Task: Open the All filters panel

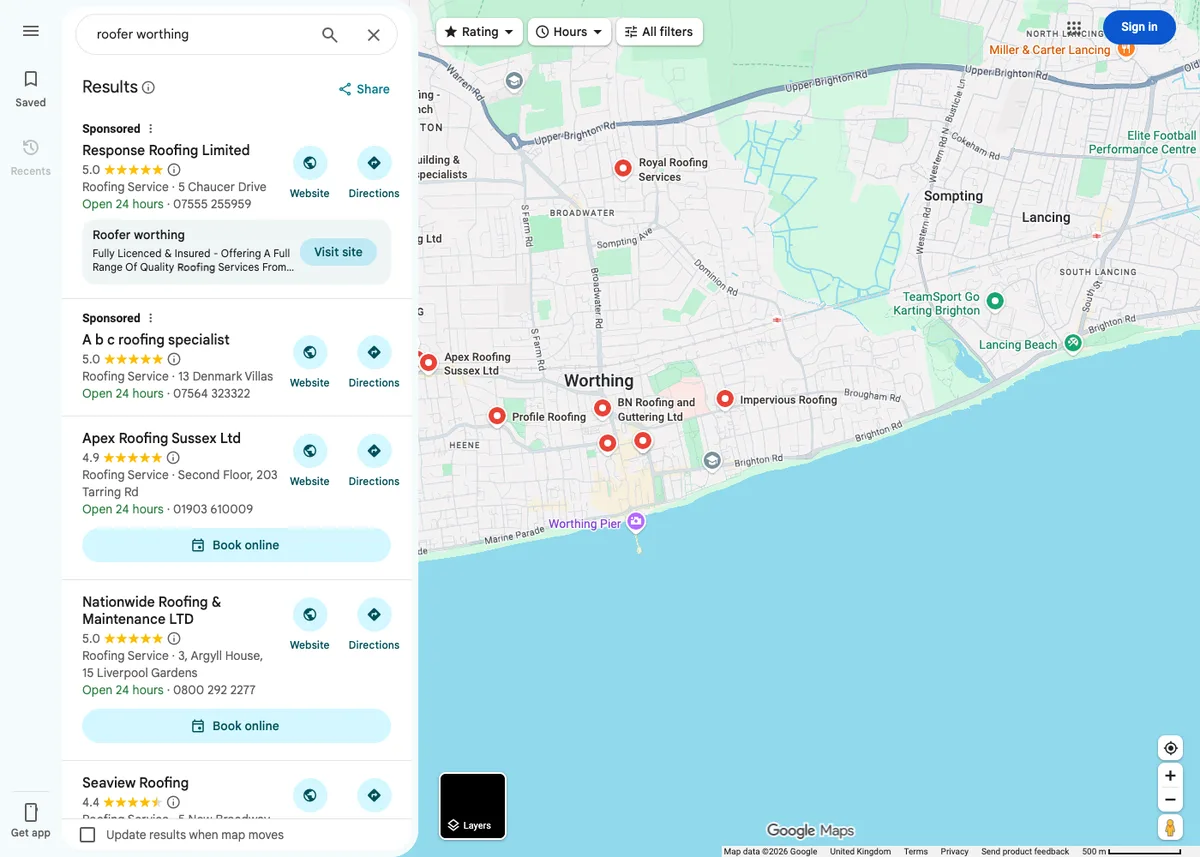Action: (659, 32)
